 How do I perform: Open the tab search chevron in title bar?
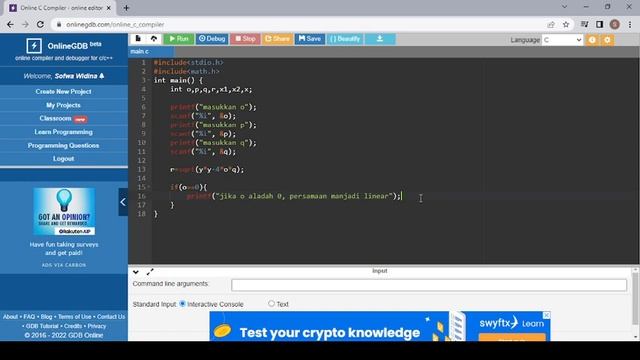[x=564, y=7]
